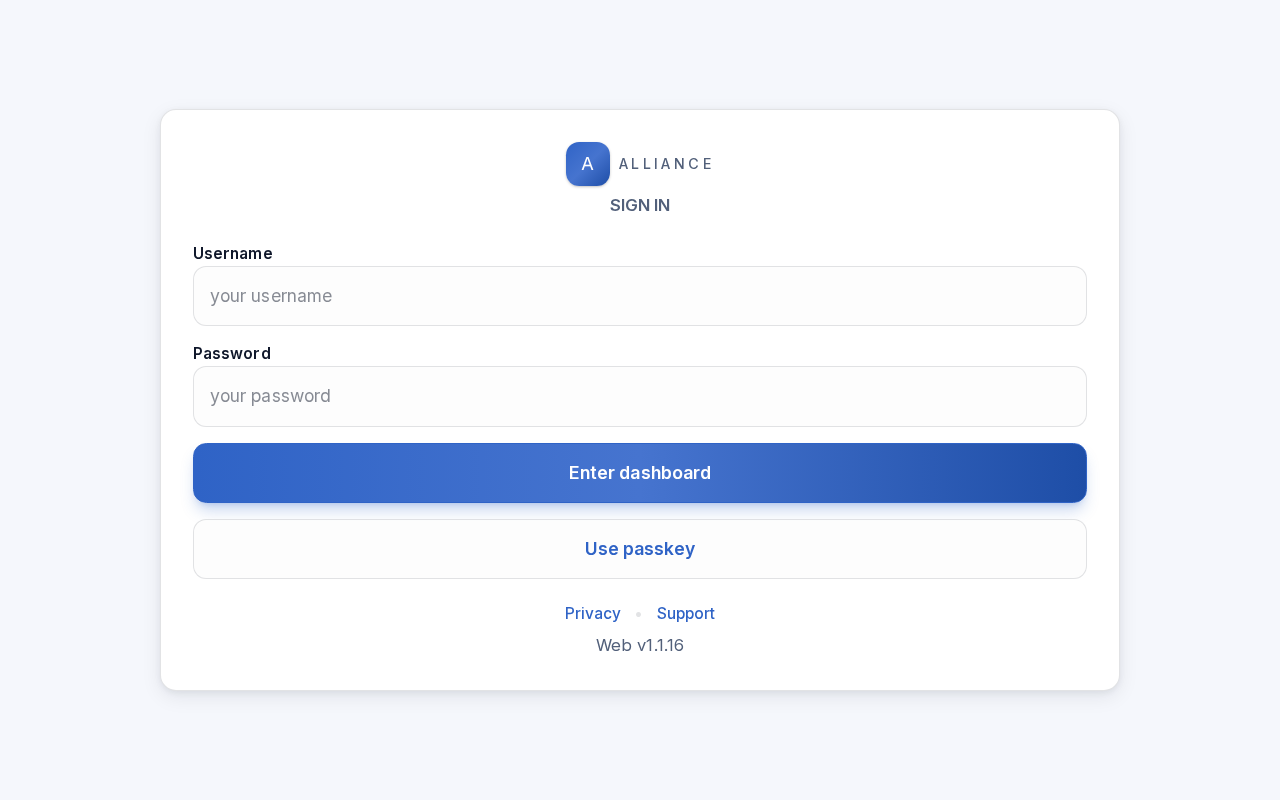Click the dot separator between Privacy and Support
Screen dimensions: 1280x800
(639, 614)
